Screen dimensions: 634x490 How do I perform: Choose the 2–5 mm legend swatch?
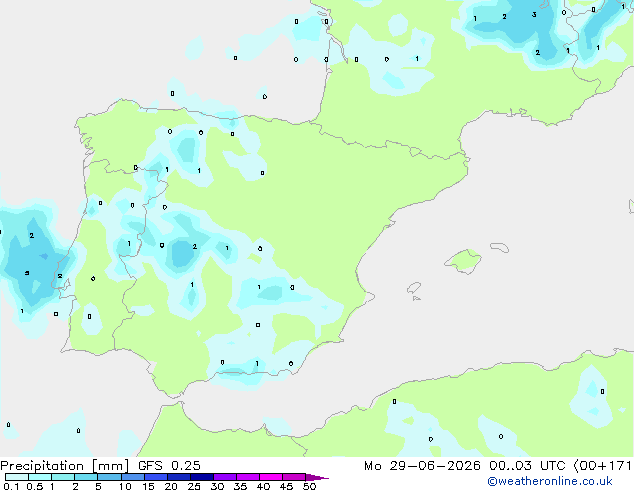(86, 477)
